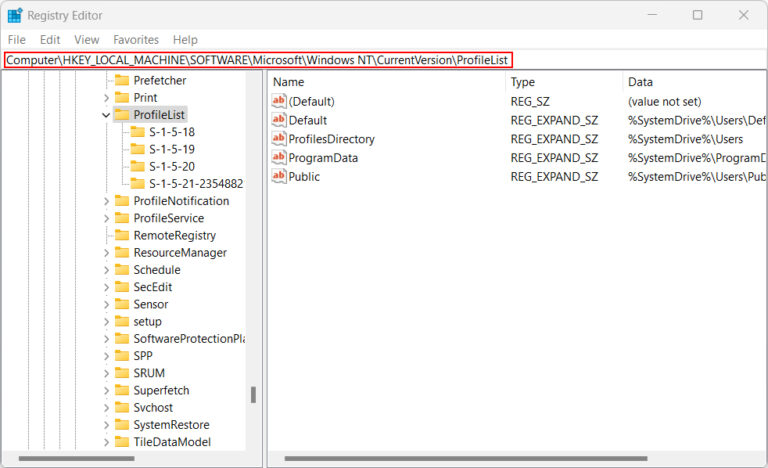Select the S-1-5-18 folder icon
This screenshot has height=468, width=768.
coord(138,132)
